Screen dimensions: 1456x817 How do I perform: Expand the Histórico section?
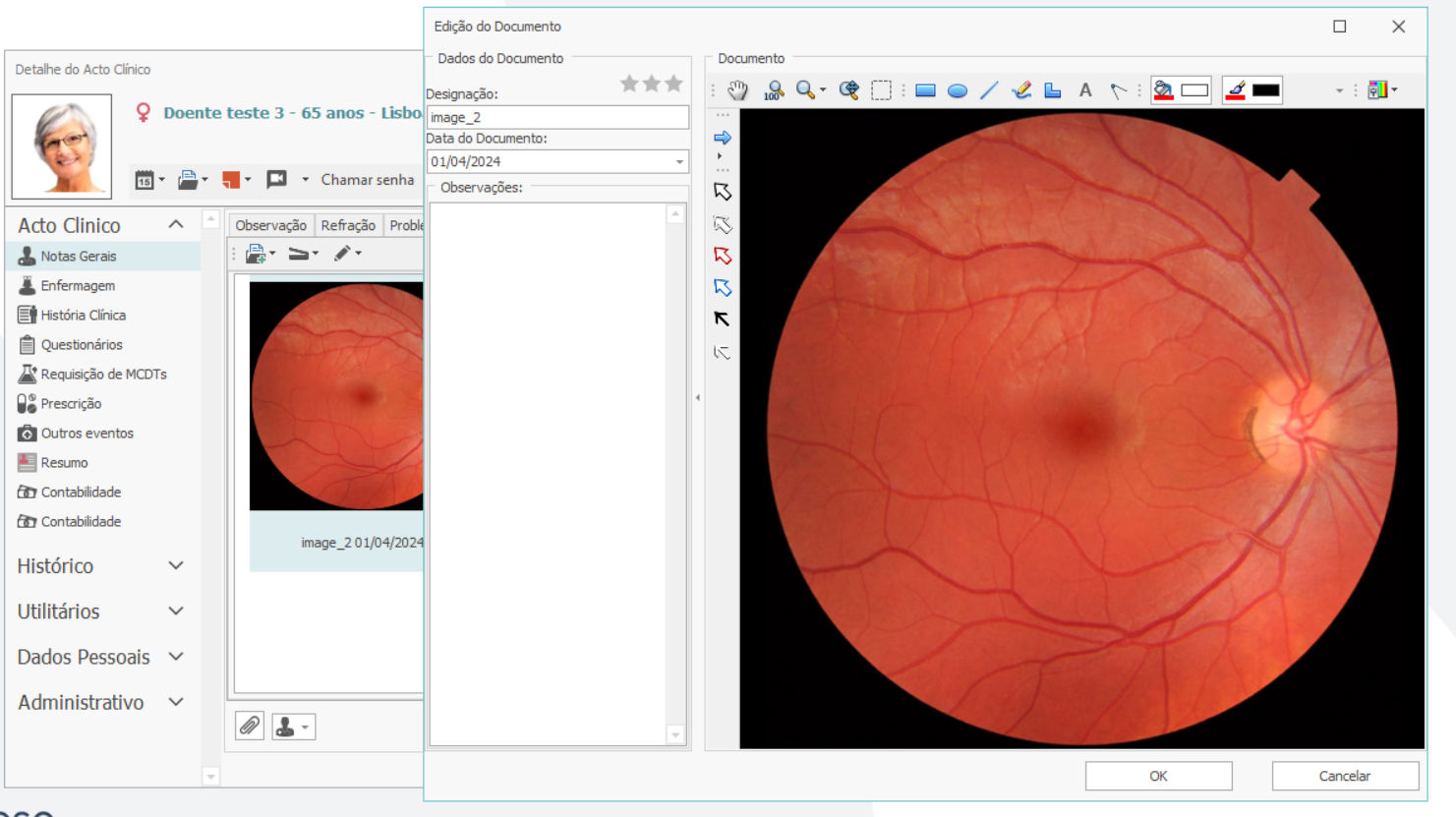click(176, 566)
